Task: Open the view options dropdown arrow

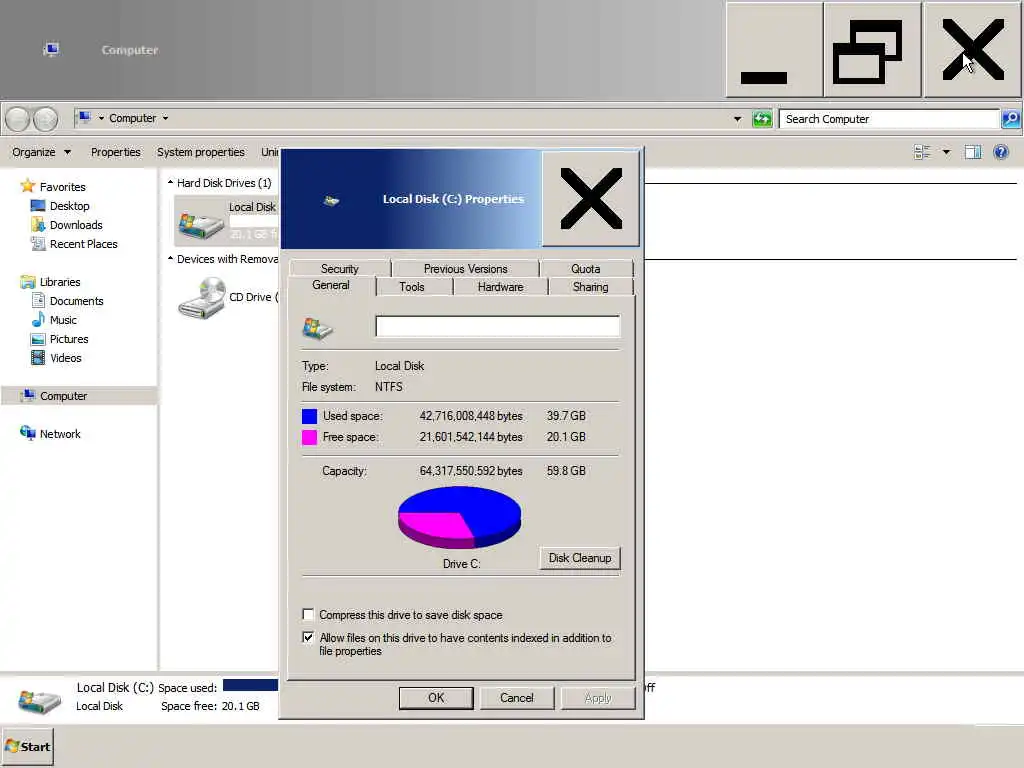Action: pyautogui.click(x=946, y=152)
